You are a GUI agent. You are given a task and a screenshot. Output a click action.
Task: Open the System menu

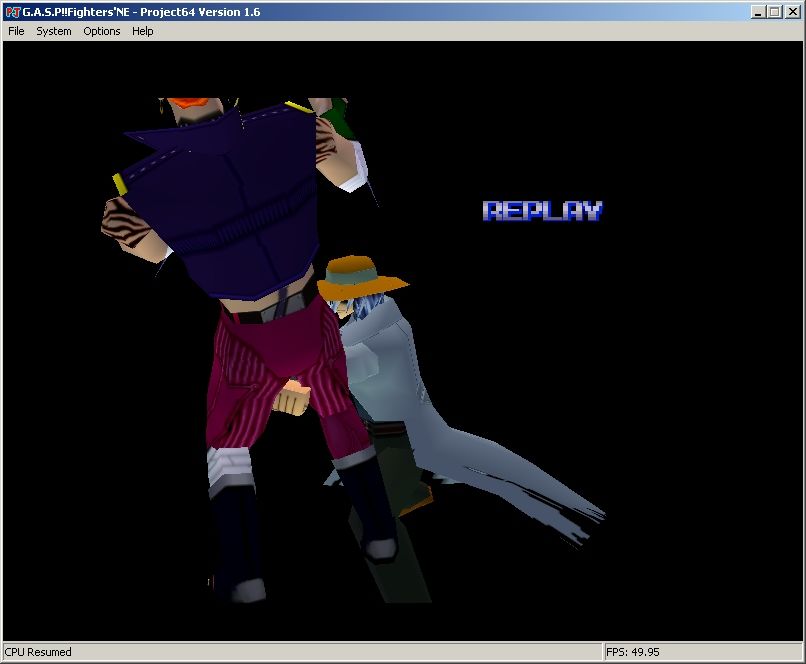coord(53,31)
